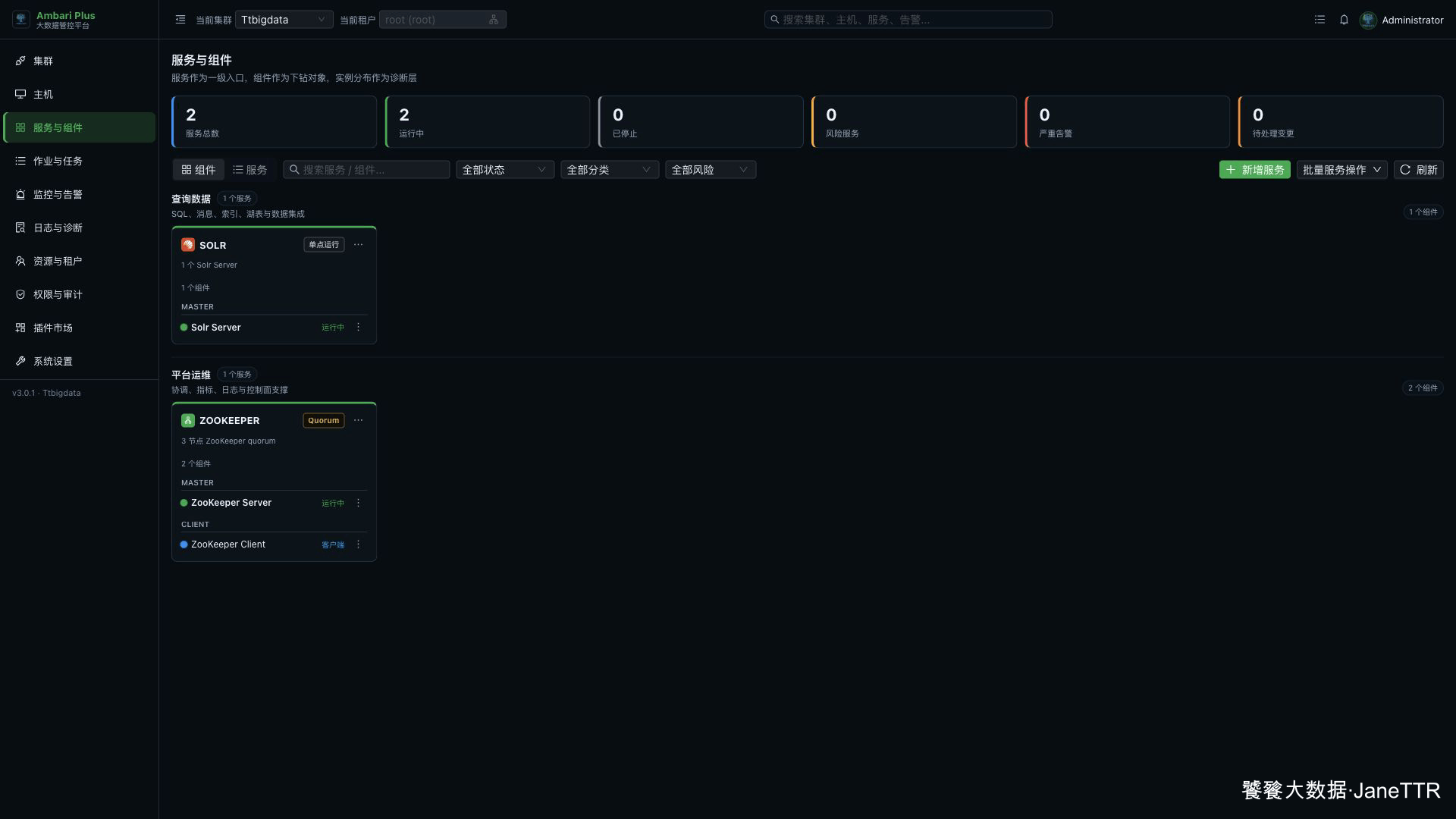Viewport: 1456px width, 819px height.
Task: Click 新增服务 button
Action: tap(1254, 170)
